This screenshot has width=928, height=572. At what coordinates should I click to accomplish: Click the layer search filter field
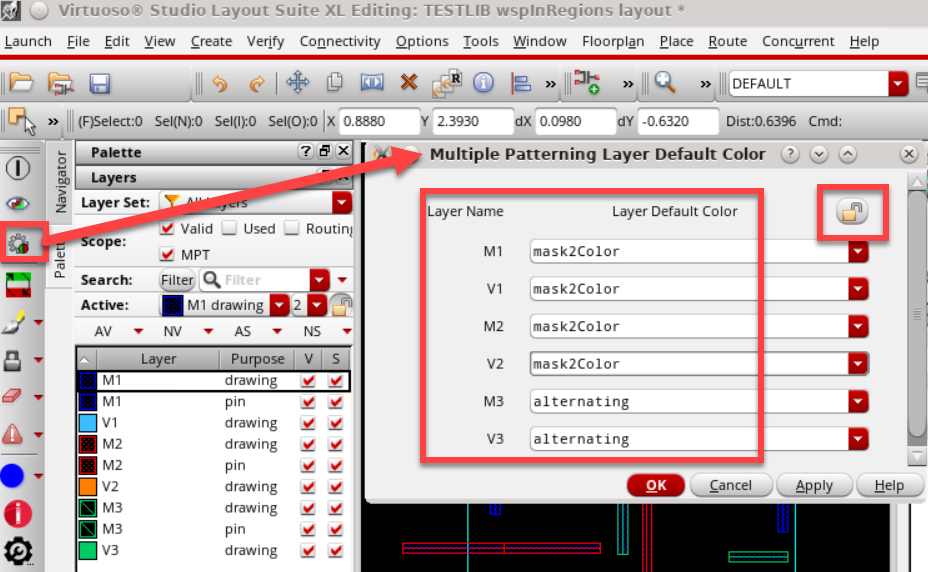[265, 279]
